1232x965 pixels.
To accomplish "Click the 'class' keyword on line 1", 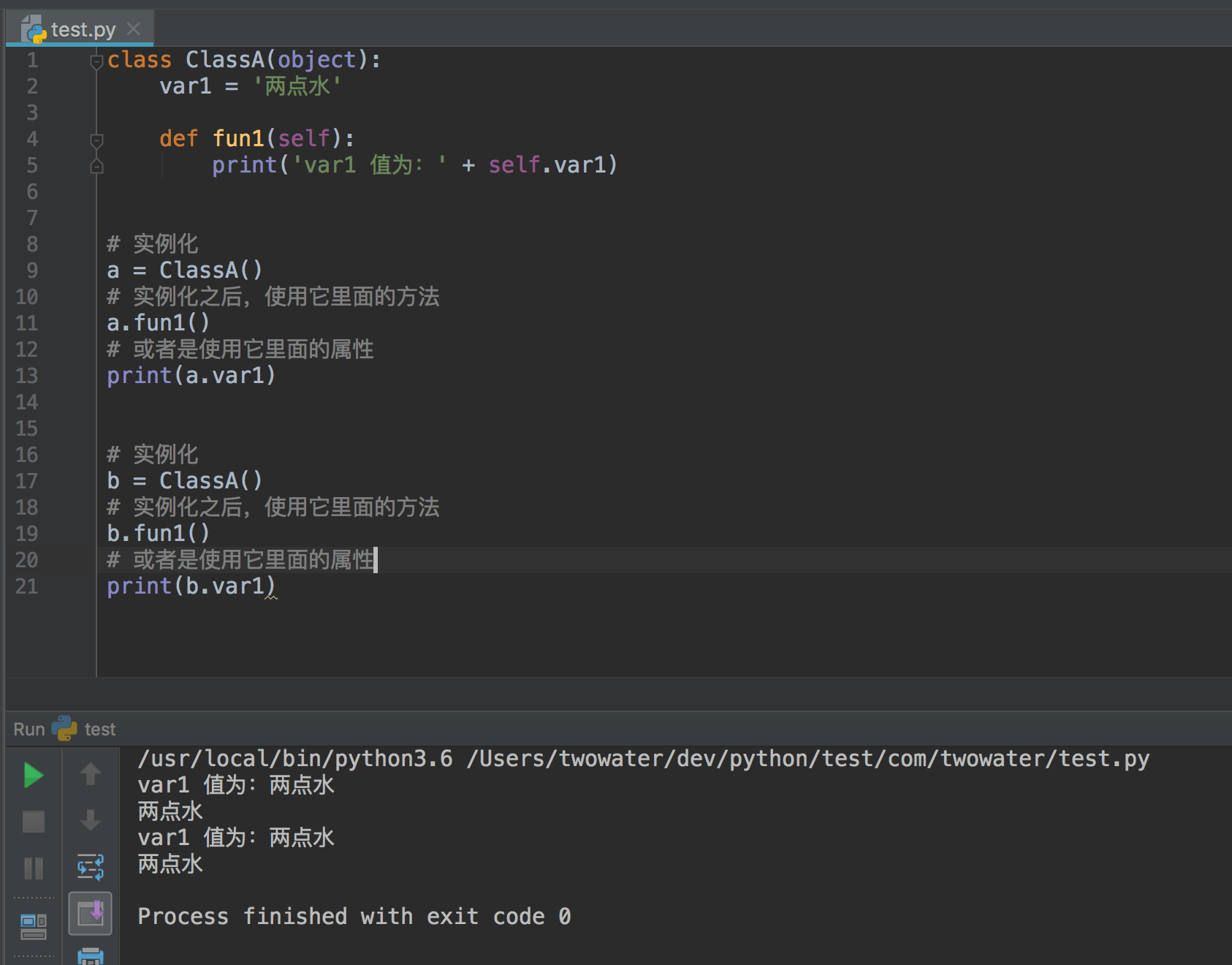I will [x=140, y=59].
